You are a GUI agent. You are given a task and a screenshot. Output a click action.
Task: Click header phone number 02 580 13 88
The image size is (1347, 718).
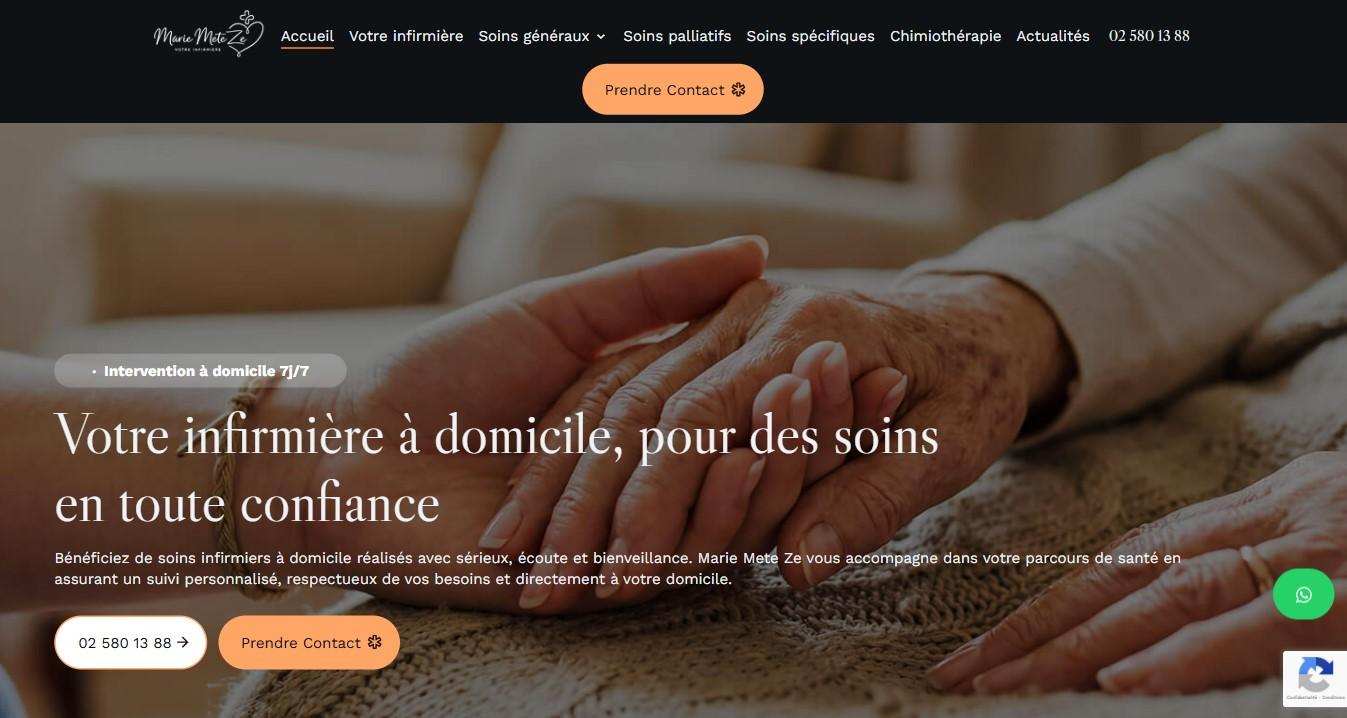(1149, 36)
